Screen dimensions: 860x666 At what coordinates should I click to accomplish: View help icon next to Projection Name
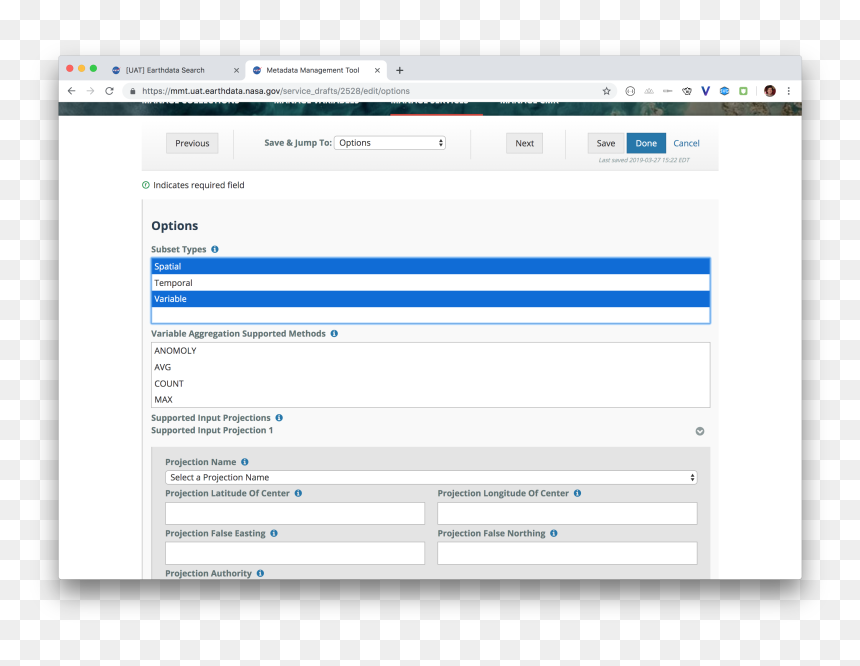tap(245, 462)
